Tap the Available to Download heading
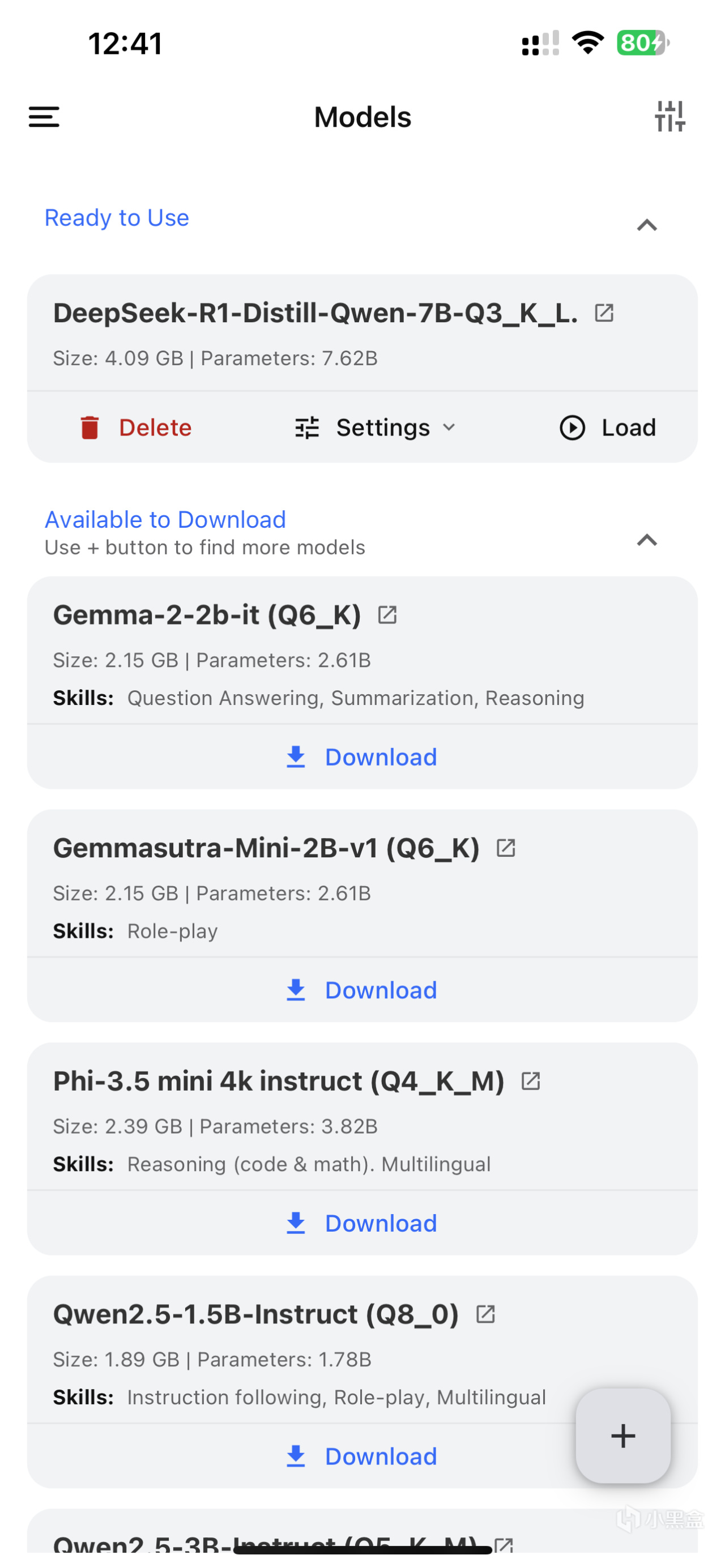The height and width of the screenshot is (1568, 725). (x=165, y=520)
